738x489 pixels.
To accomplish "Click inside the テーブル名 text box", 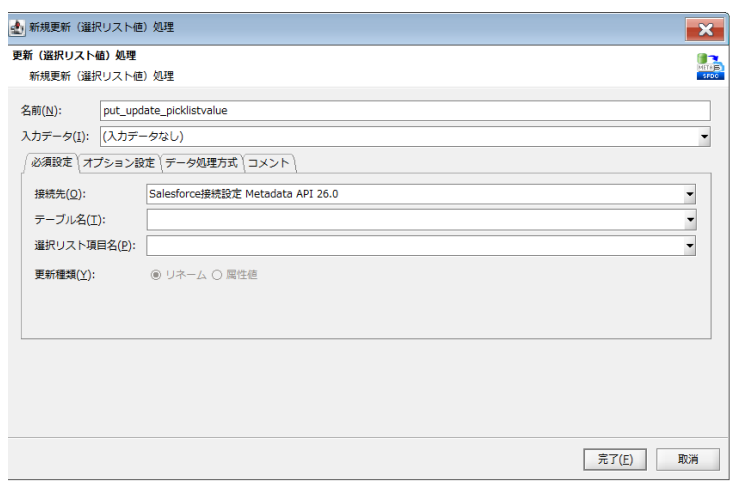I will pyautogui.click(x=415, y=220).
